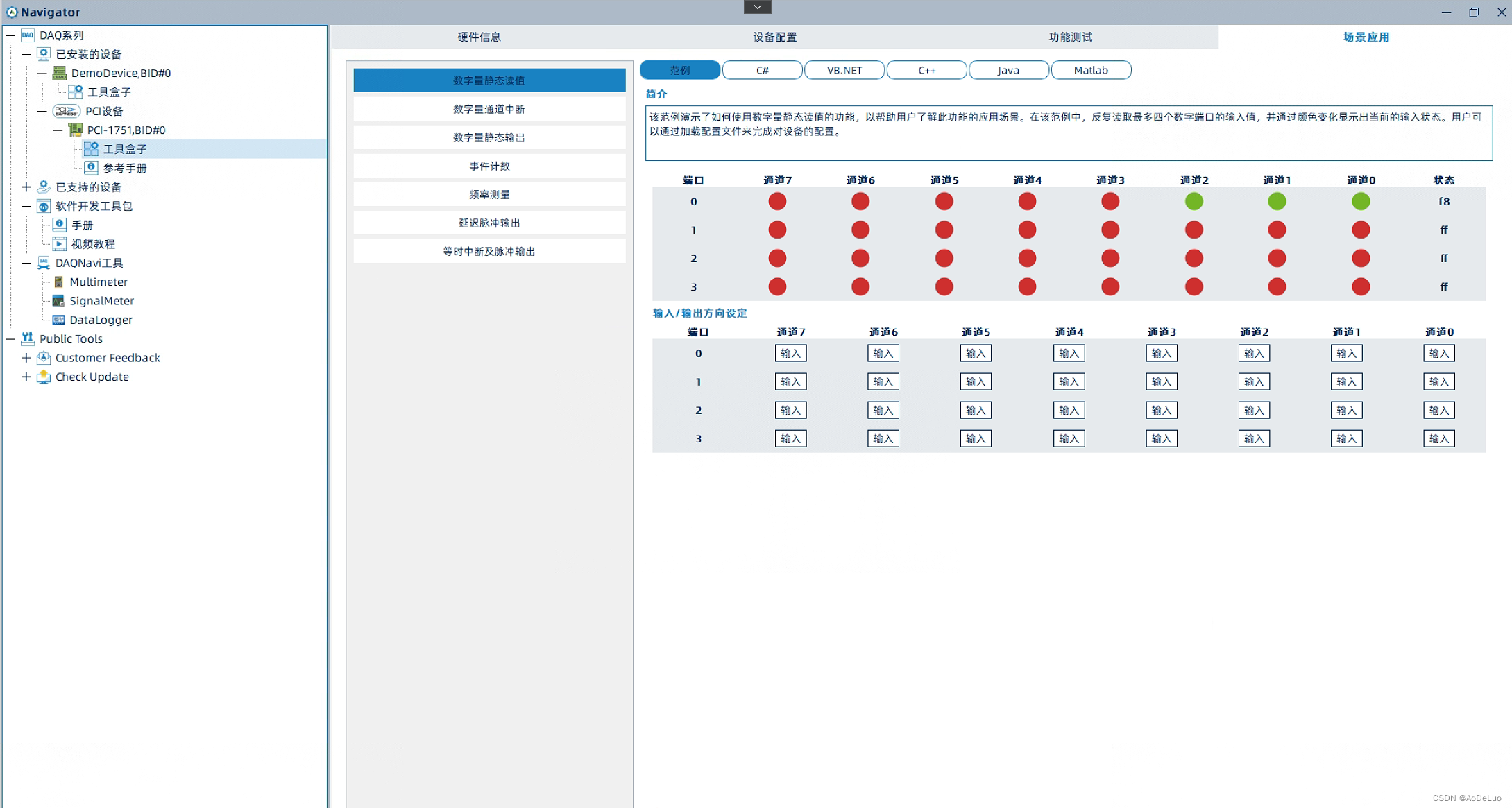
Task: Click the DAQNavi工具 icon
Action: click(44, 263)
